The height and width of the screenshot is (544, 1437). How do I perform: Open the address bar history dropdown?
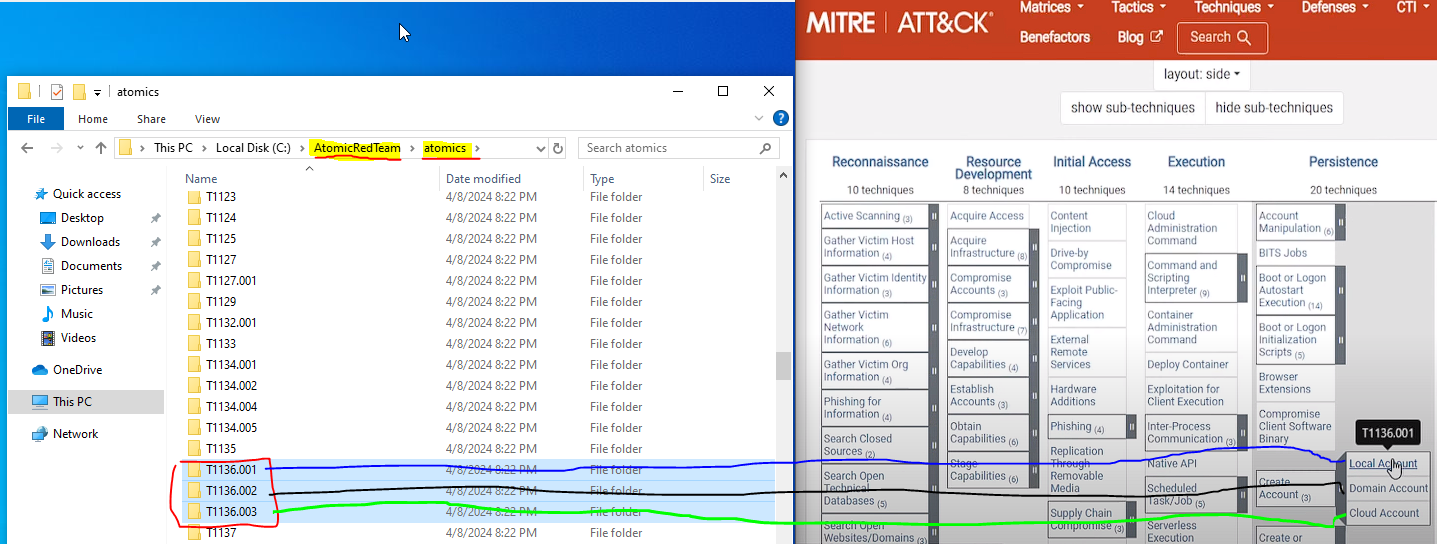(x=541, y=148)
